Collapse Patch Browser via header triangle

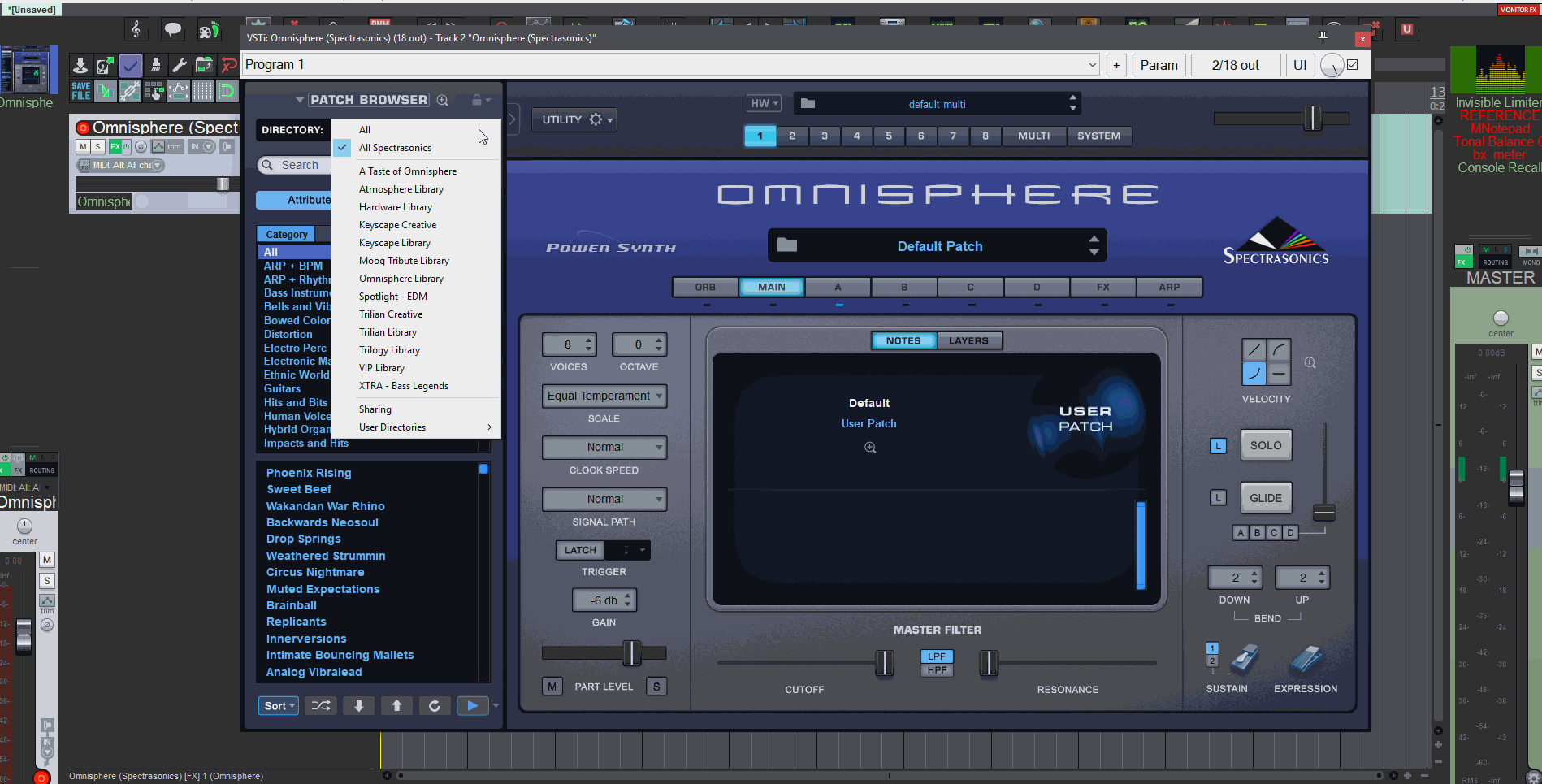click(x=300, y=100)
